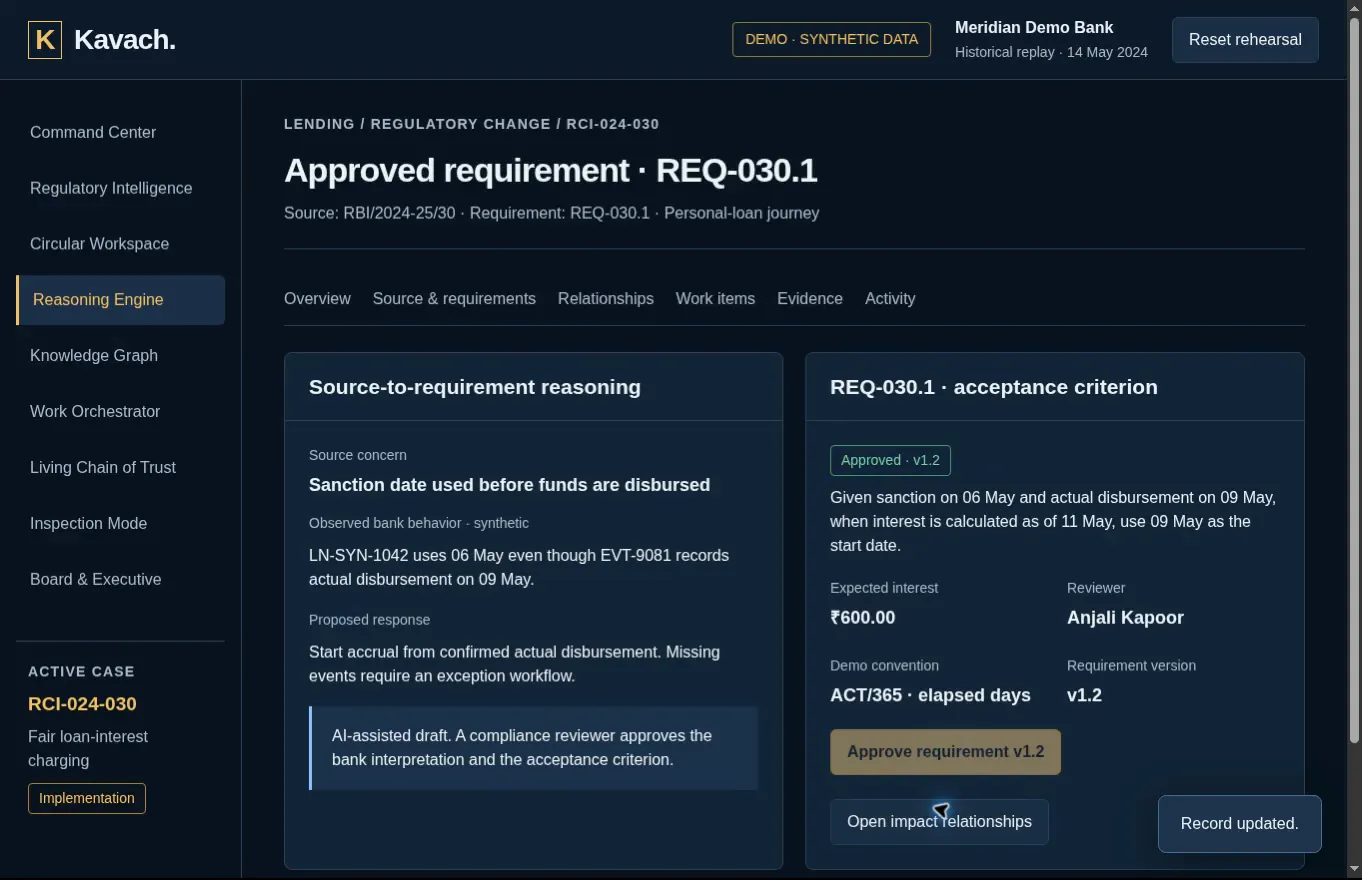Image resolution: width=1362 pixels, height=880 pixels.
Task: Click Historical replay · 14 May 2024 text
Action: (x=1051, y=52)
